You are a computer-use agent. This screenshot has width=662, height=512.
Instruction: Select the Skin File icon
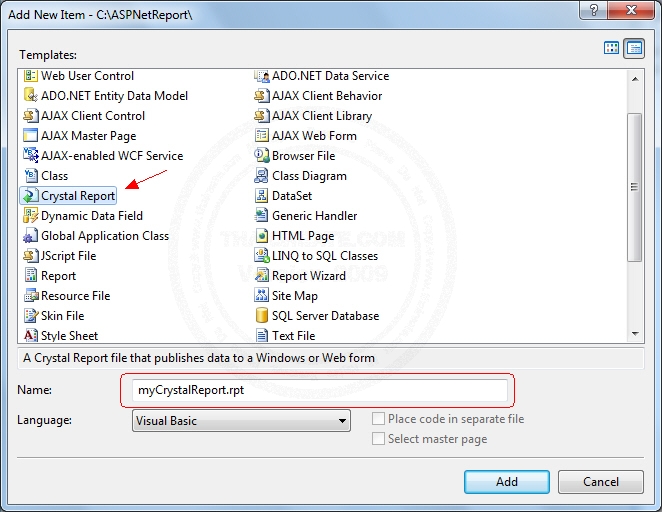point(30,316)
